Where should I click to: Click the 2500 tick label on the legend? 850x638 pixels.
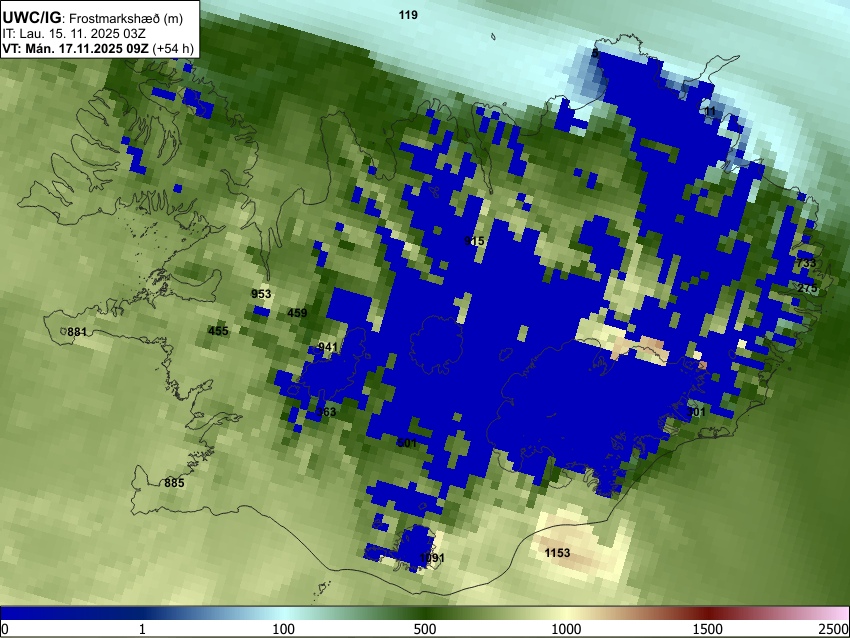pyautogui.click(x=834, y=629)
